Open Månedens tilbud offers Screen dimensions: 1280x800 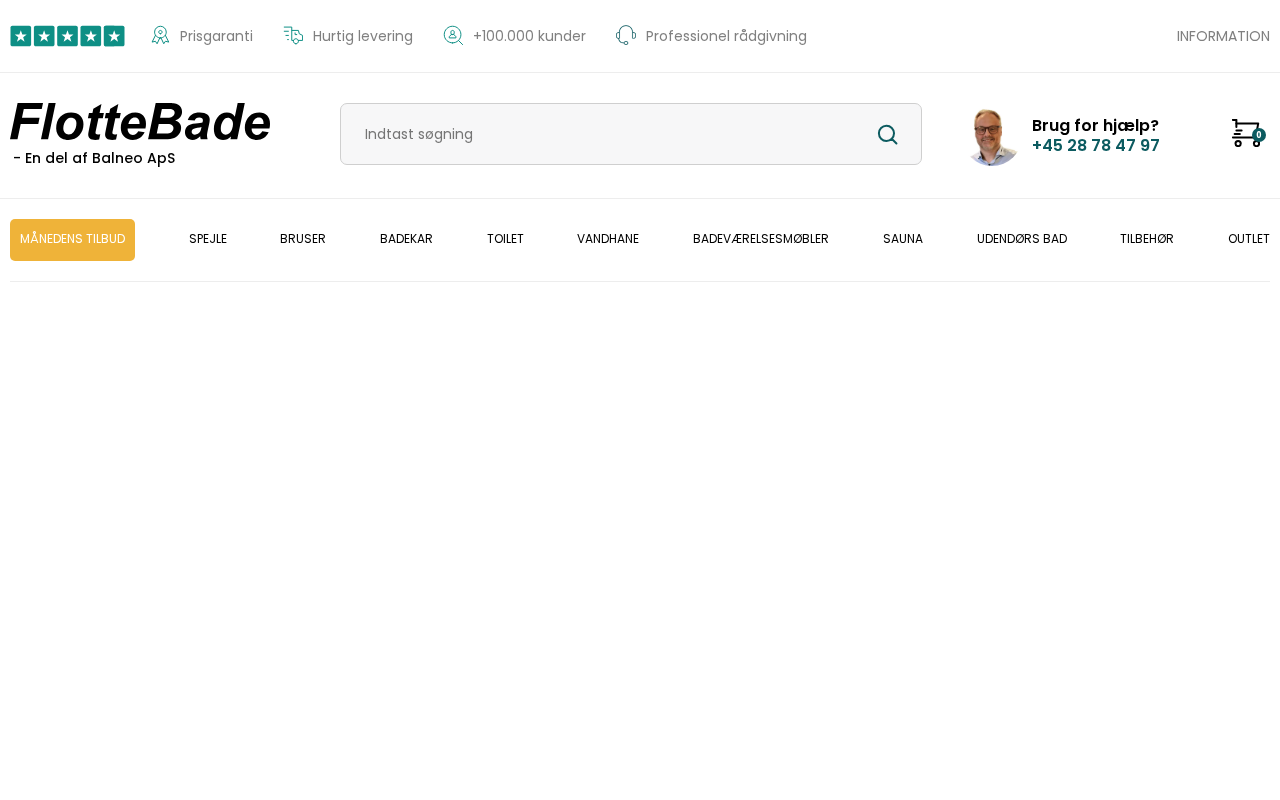72,240
